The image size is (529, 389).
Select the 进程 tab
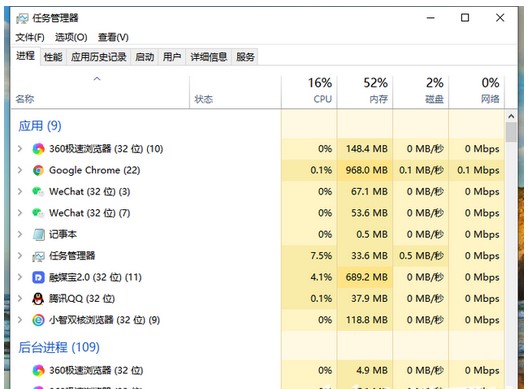click(x=25, y=56)
